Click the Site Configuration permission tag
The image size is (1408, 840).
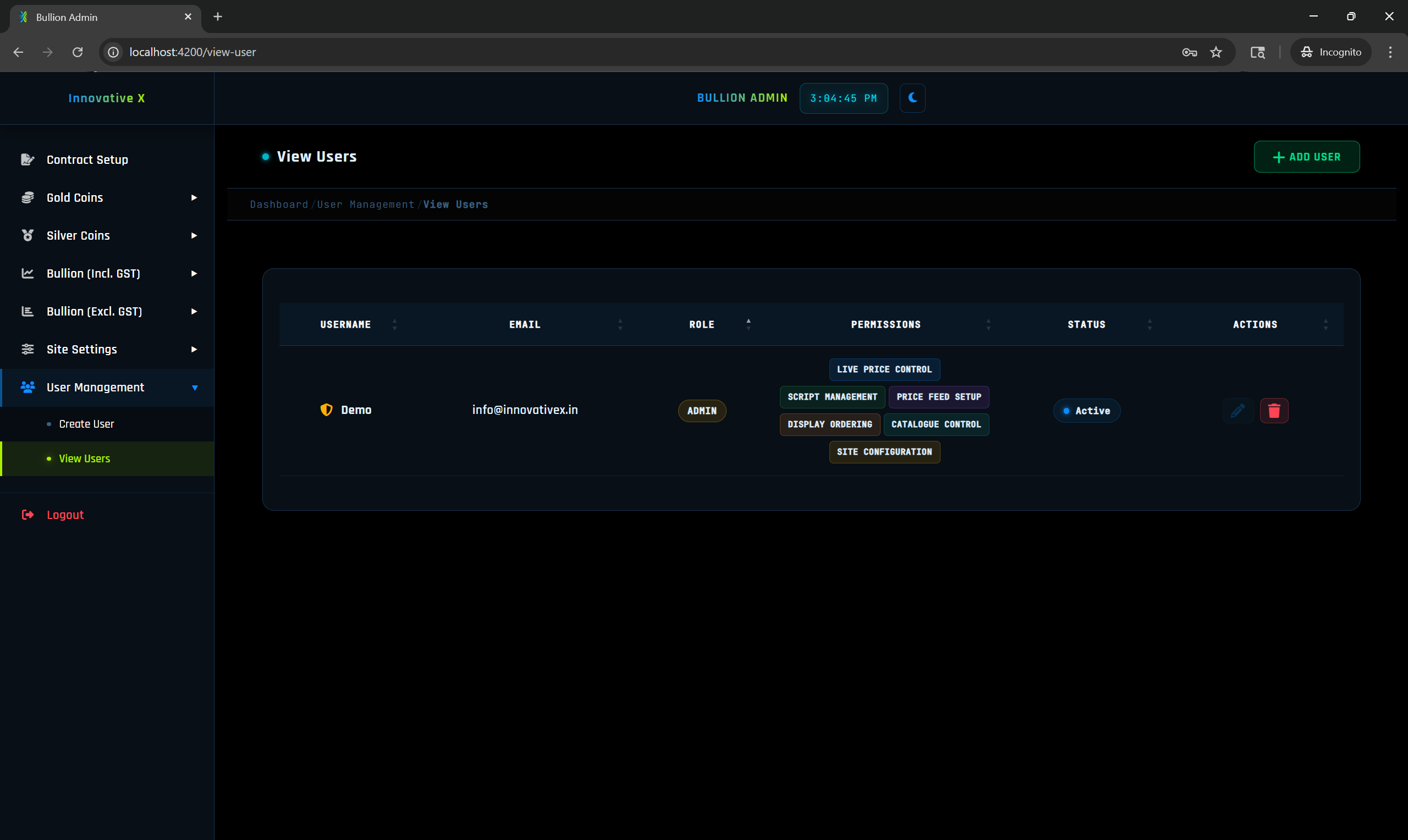point(884,452)
